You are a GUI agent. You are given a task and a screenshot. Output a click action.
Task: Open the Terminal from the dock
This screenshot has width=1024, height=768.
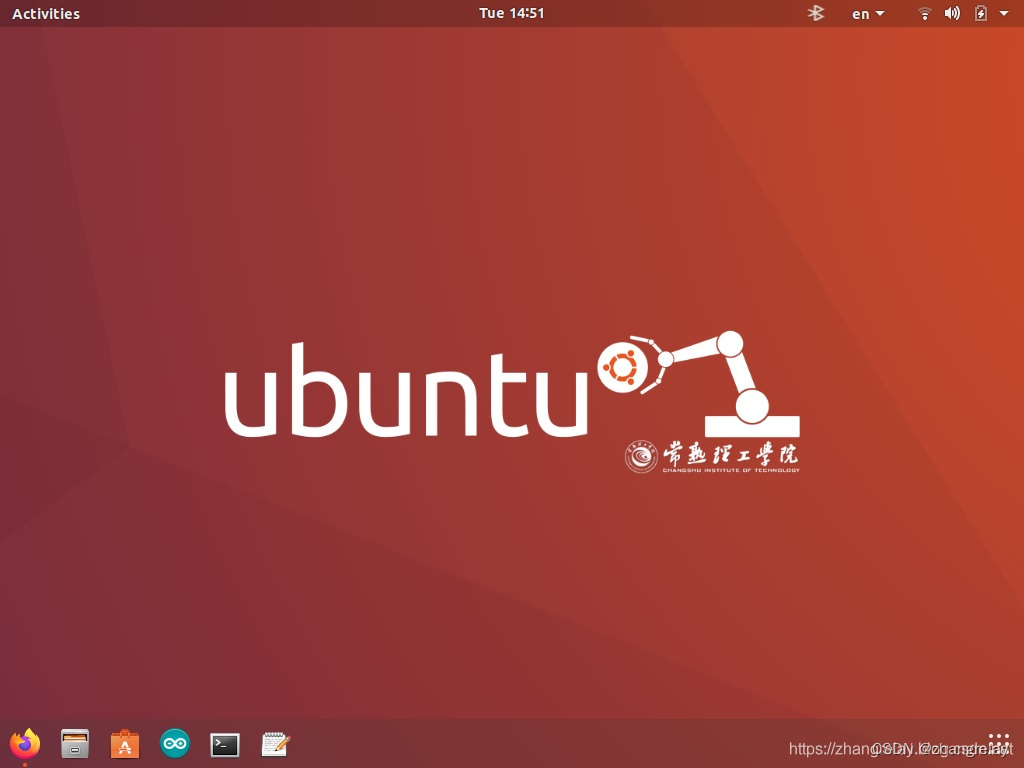pos(225,744)
